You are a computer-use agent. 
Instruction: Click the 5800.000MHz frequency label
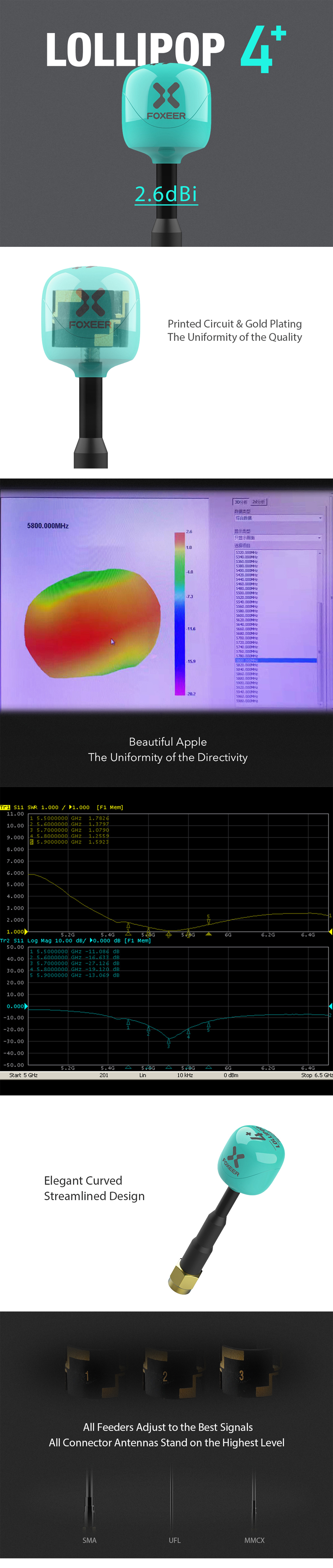pyautogui.click(x=47, y=526)
